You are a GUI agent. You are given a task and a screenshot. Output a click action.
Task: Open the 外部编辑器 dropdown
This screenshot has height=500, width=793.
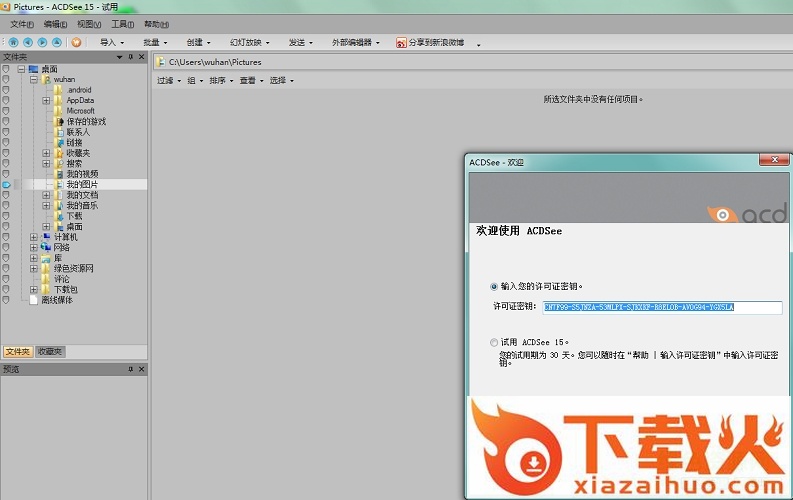356,42
